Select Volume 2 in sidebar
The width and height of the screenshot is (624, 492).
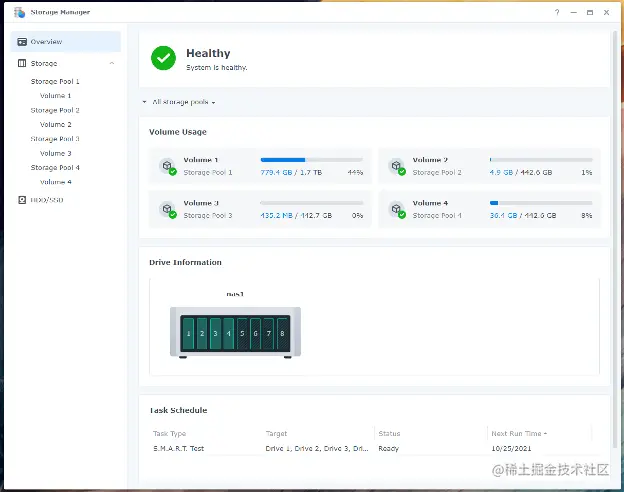pos(55,125)
